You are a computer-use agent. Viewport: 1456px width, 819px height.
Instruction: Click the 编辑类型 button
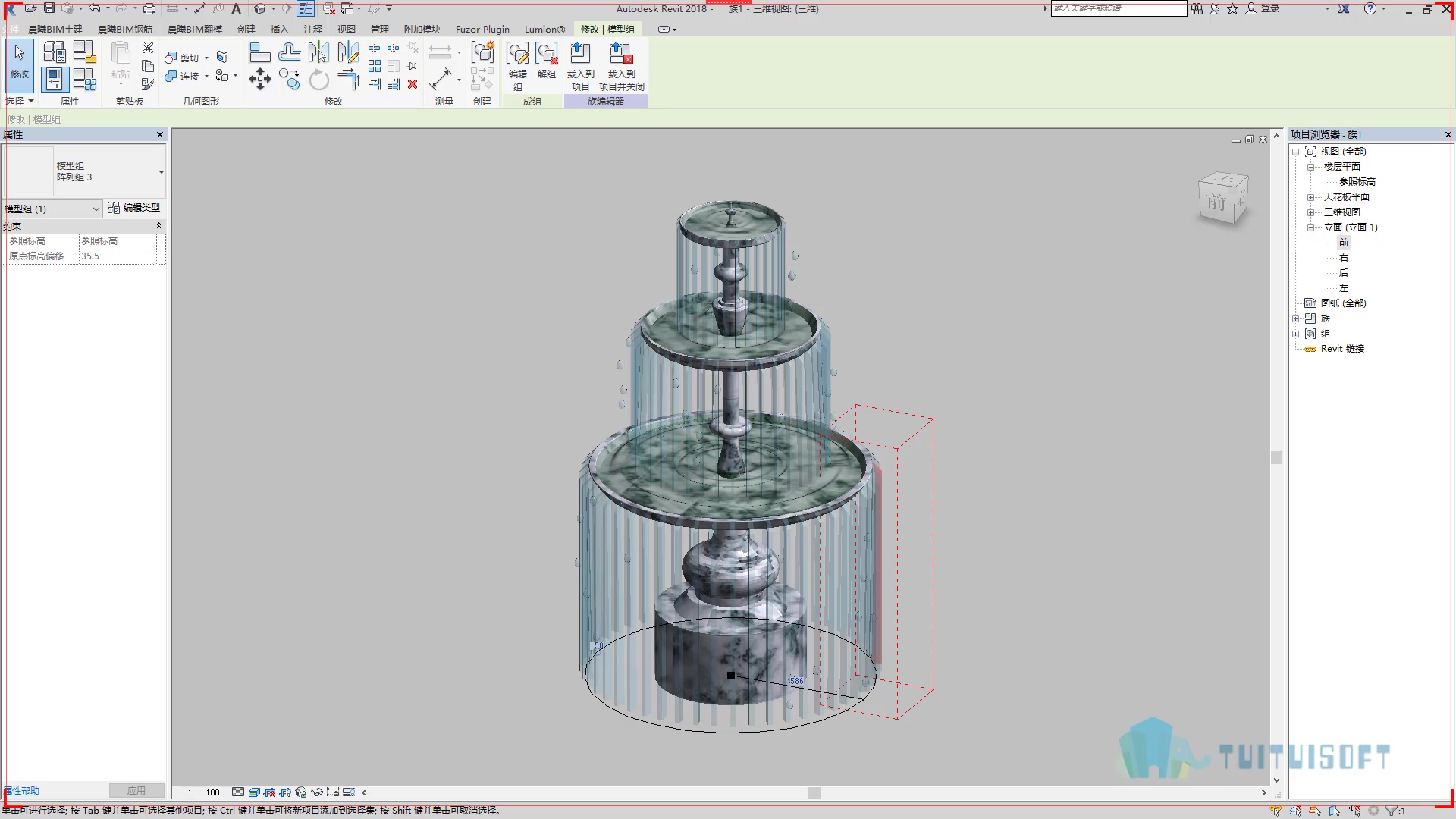tap(134, 208)
